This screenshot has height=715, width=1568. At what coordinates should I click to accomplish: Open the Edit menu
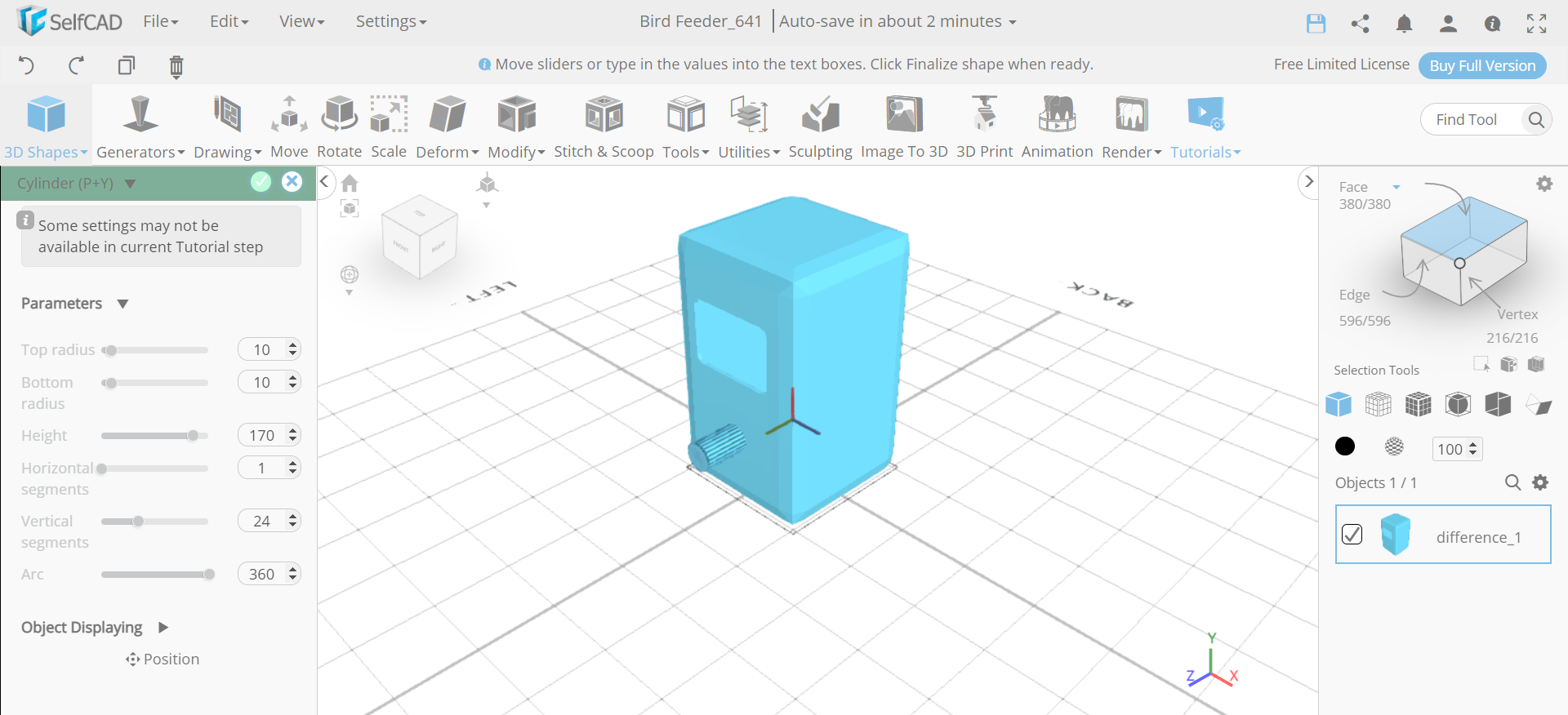tap(229, 21)
